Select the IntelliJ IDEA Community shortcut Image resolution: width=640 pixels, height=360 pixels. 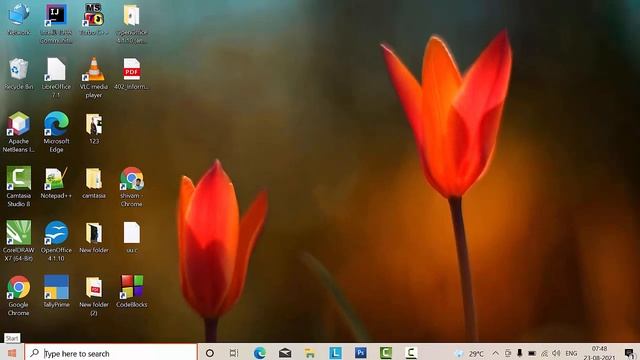point(56,24)
